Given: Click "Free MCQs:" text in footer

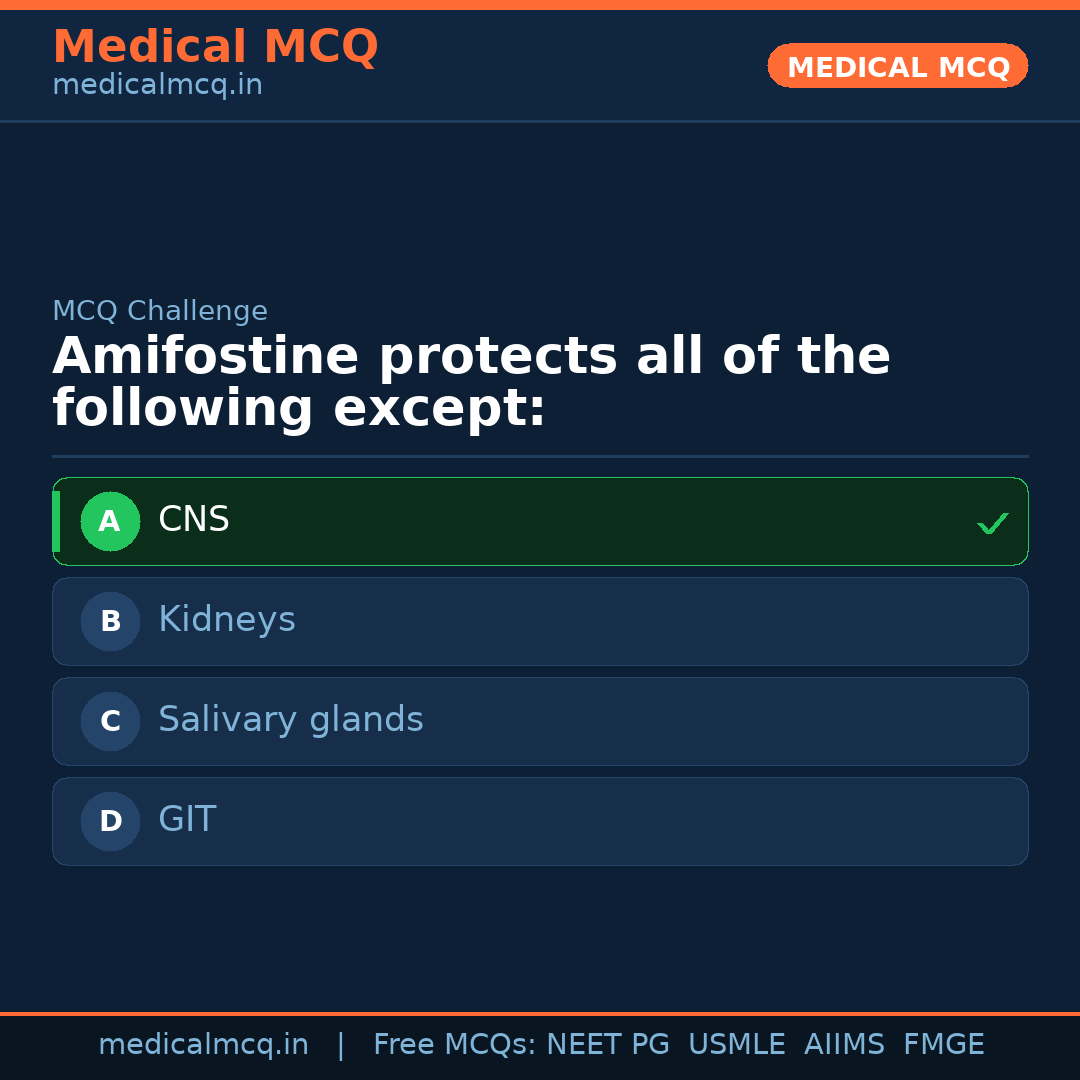Looking at the screenshot, I should [454, 1045].
